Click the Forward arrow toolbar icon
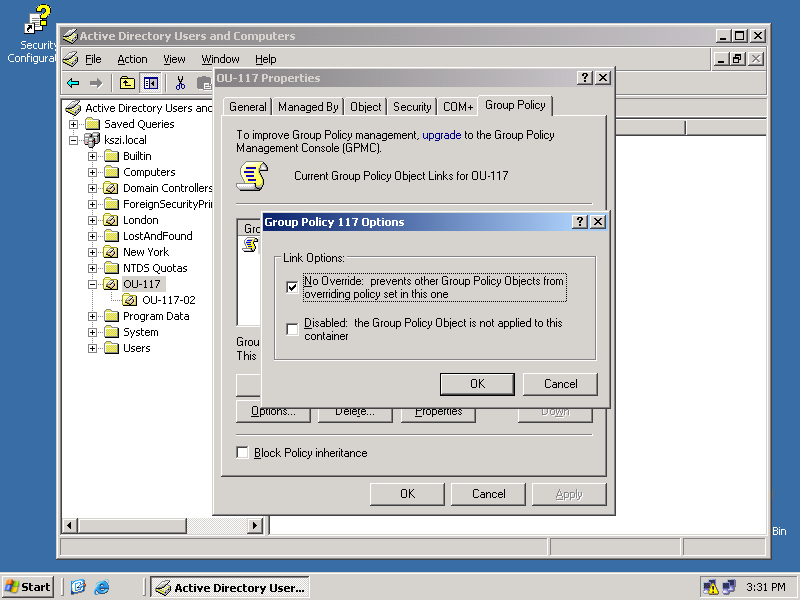800x600 pixels. (96, 83)
